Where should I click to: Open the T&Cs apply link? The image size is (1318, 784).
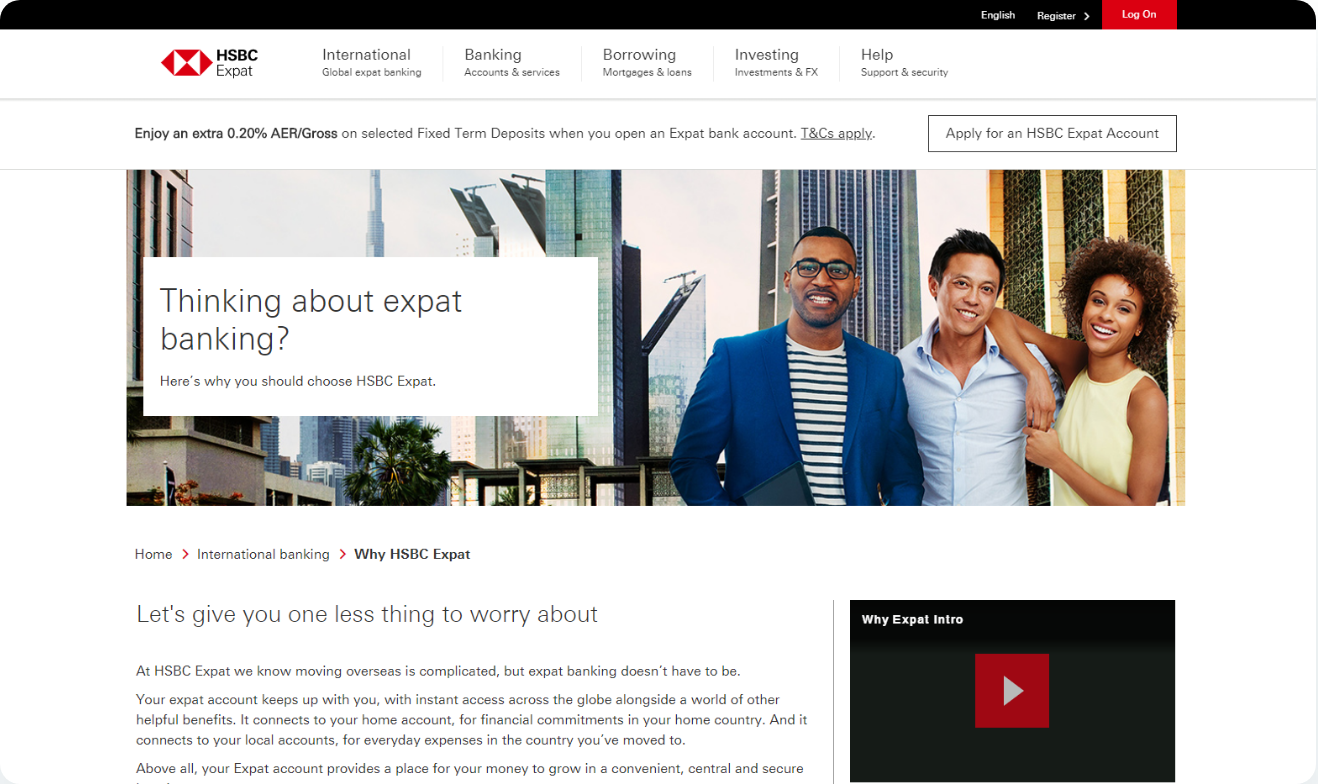(836, 134)
